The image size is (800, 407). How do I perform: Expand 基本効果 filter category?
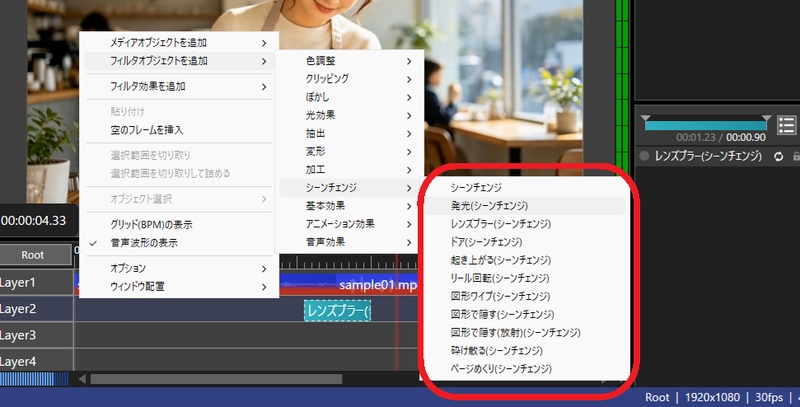click(x=349, y=206)
